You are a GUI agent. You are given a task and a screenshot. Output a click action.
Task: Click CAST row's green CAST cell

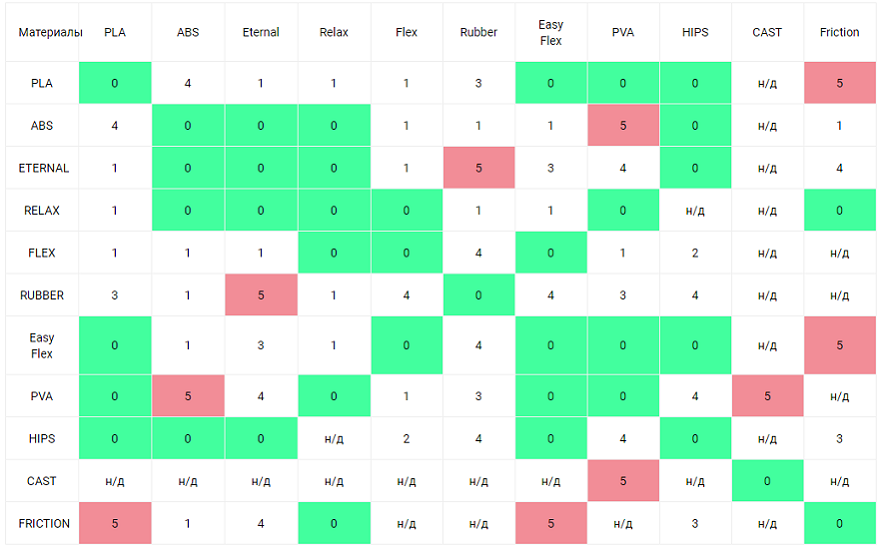click(767, 481)
